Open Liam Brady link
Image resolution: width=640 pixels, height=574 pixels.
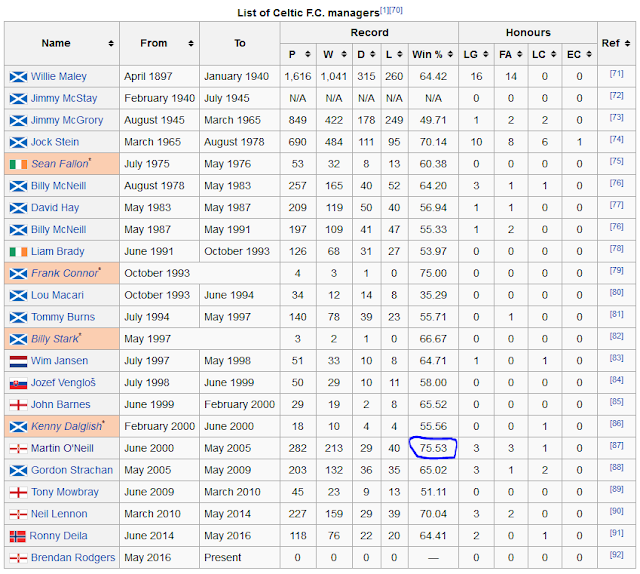[58, 251]
